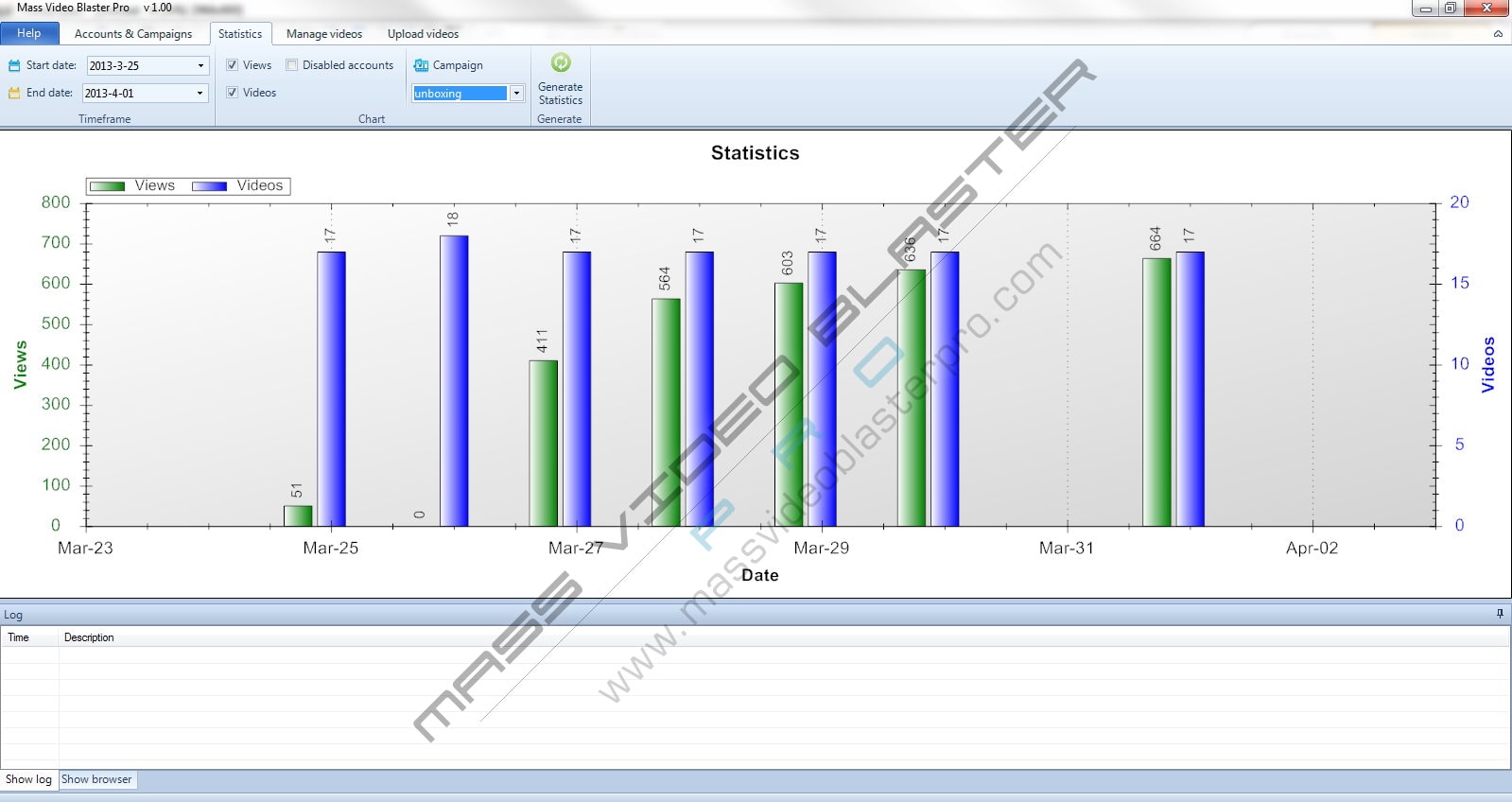Click the green Generate Statistics refresh icon

coord(561,62)
